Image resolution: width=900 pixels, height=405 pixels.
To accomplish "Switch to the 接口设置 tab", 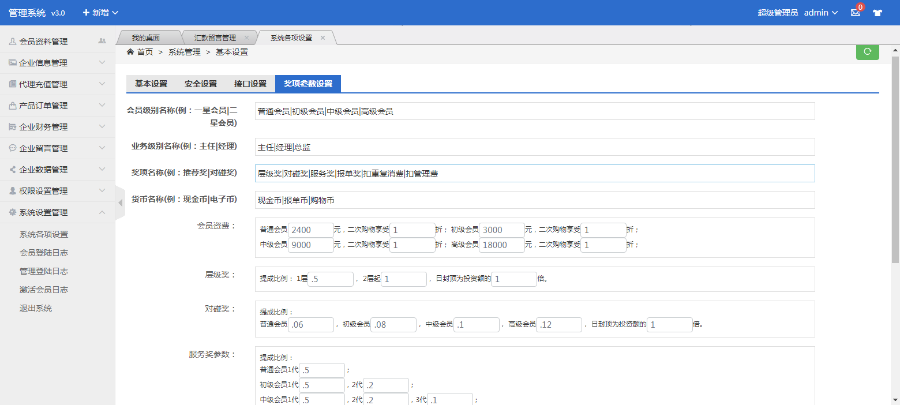I will 250,84.
